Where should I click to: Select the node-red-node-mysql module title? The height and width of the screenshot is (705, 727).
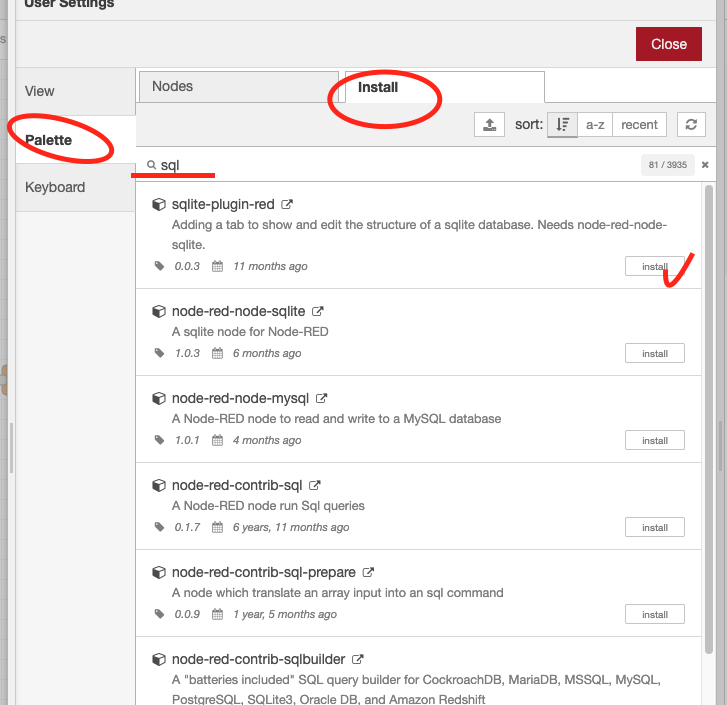pyautogui.click(x=240, y=399)
